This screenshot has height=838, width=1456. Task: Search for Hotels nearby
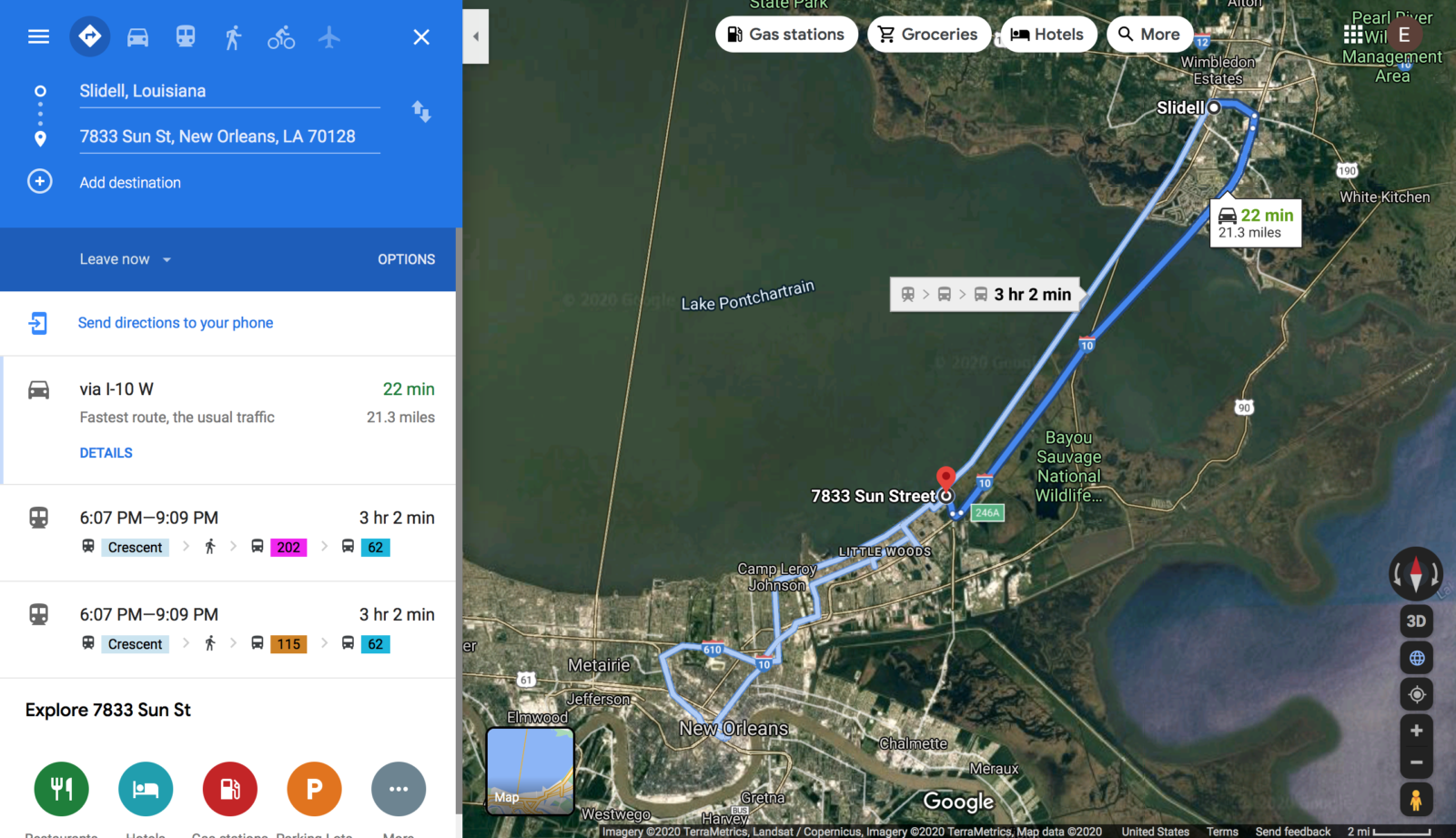pyautogui.click(x=1047, y=35)
